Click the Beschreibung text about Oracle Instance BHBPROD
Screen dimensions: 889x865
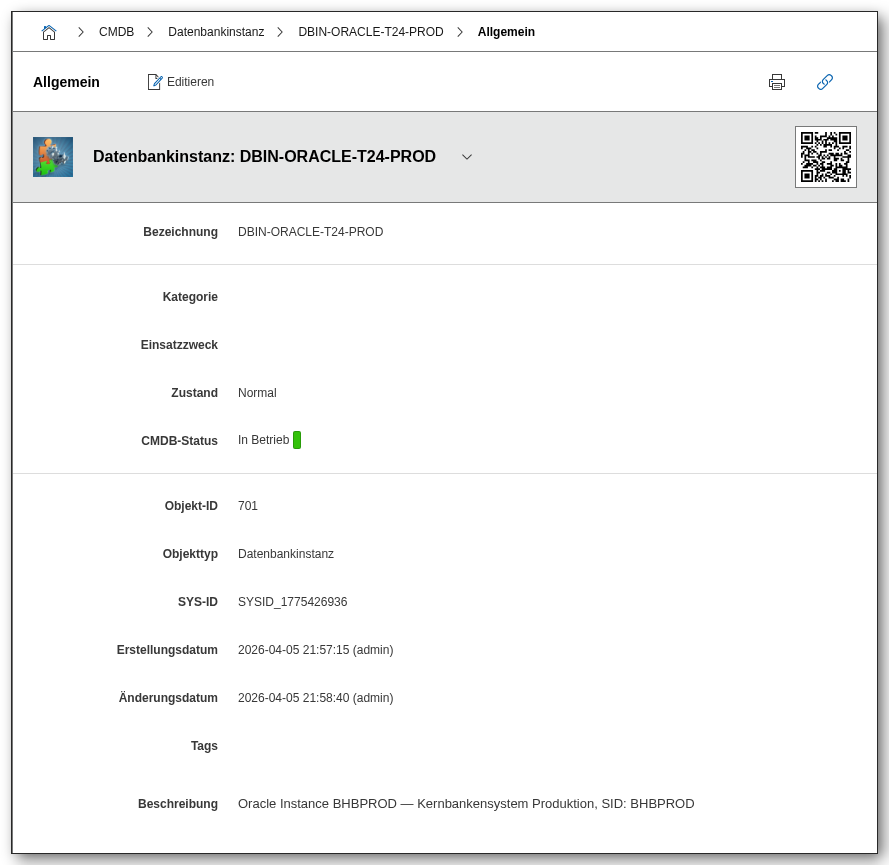click(465, 803)
